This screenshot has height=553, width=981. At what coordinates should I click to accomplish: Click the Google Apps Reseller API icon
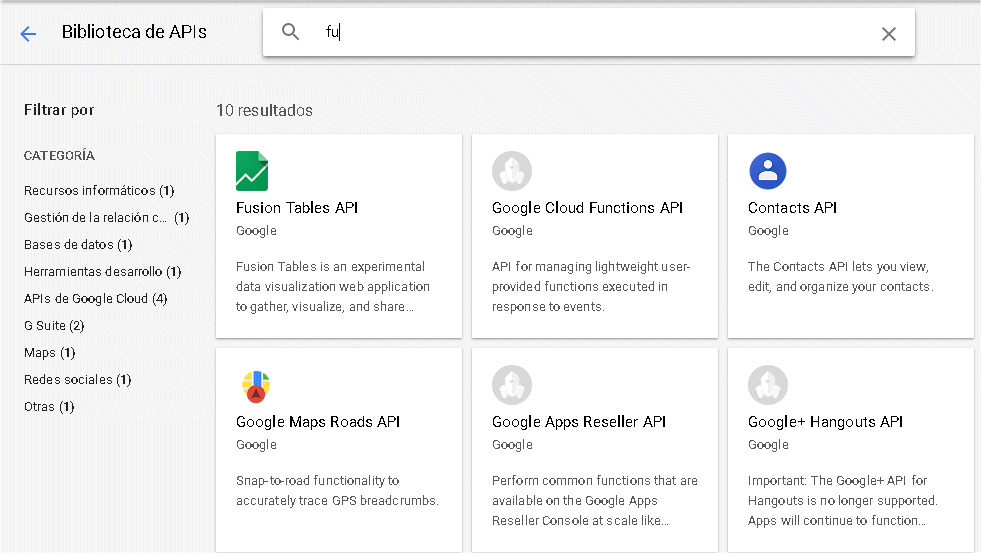pyautogui.click(x=512, y=385)
